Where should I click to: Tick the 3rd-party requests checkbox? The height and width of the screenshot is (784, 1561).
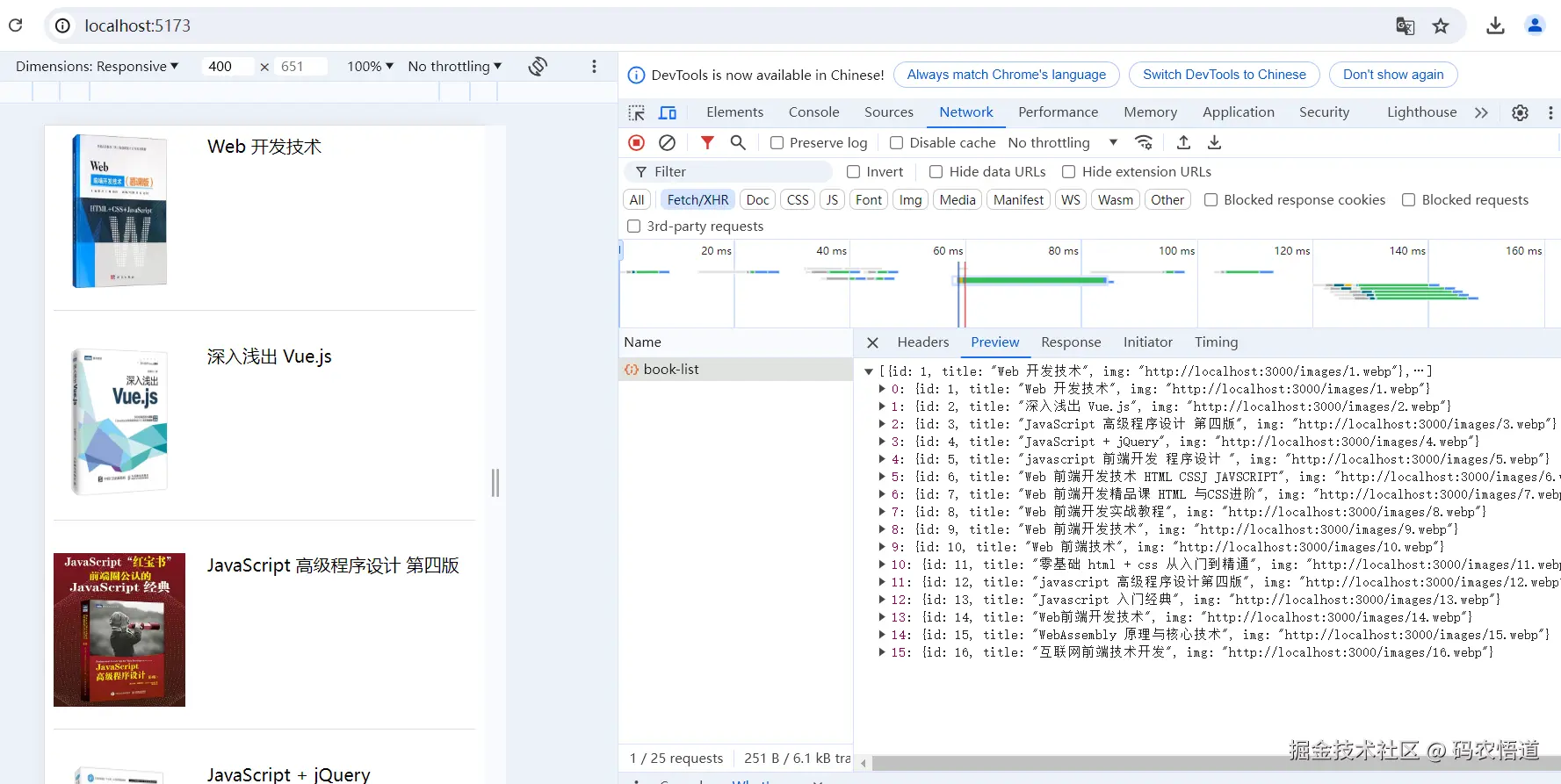[x=633, y=227]
